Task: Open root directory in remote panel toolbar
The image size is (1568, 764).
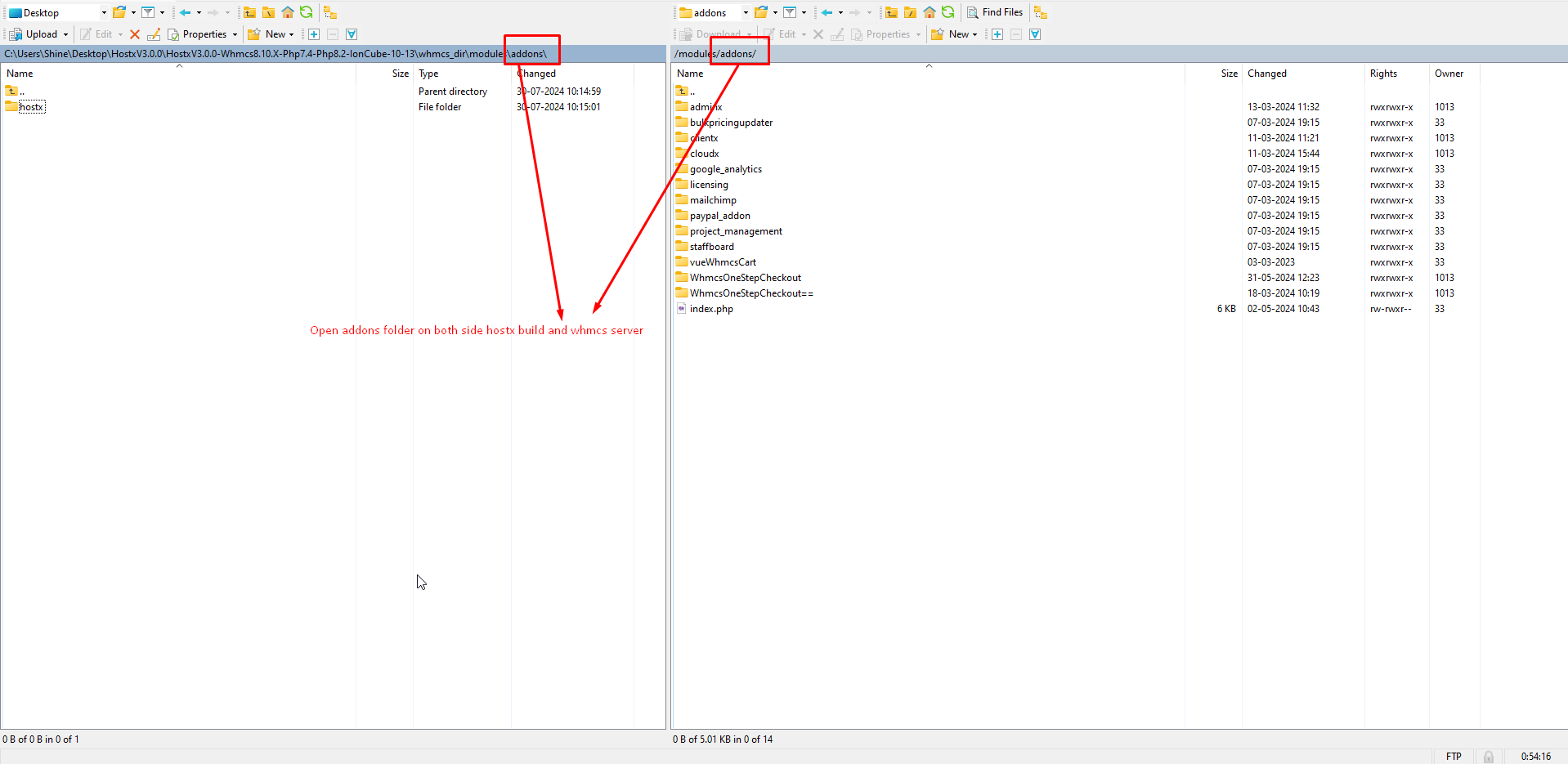Action: [910, 12]
